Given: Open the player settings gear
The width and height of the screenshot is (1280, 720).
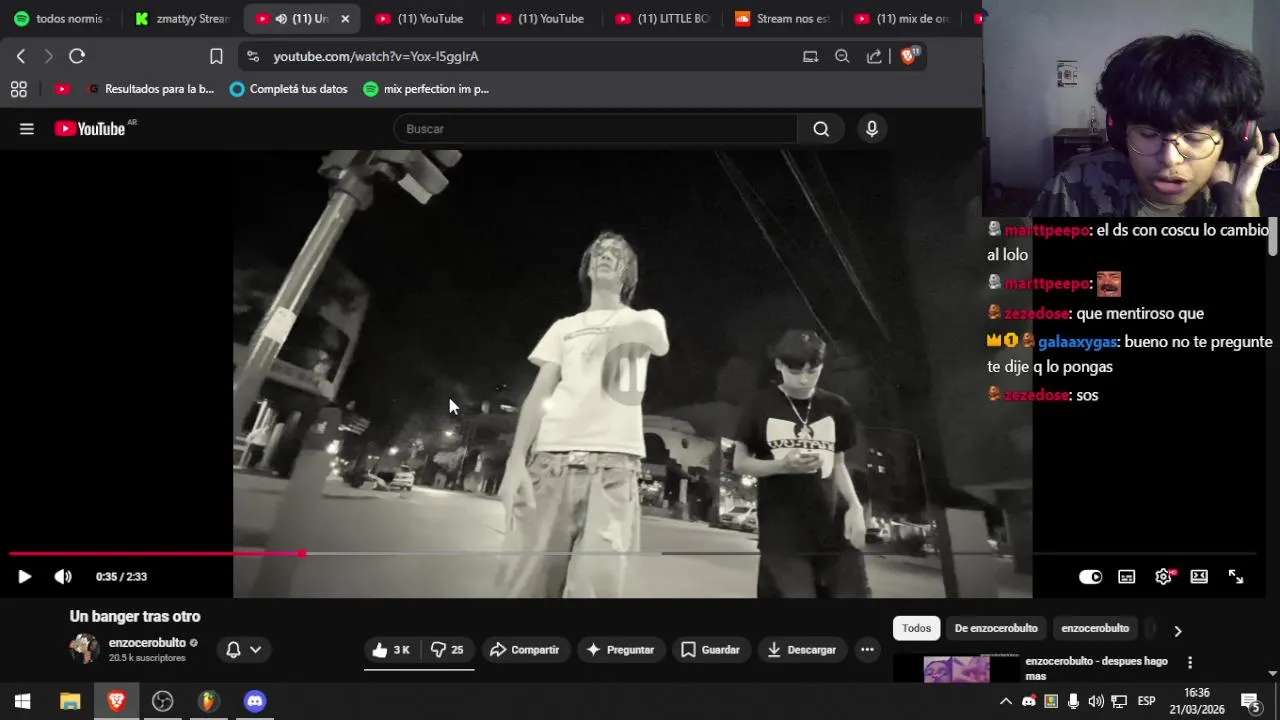Looking at the screenshot, I should (1163, 577).
